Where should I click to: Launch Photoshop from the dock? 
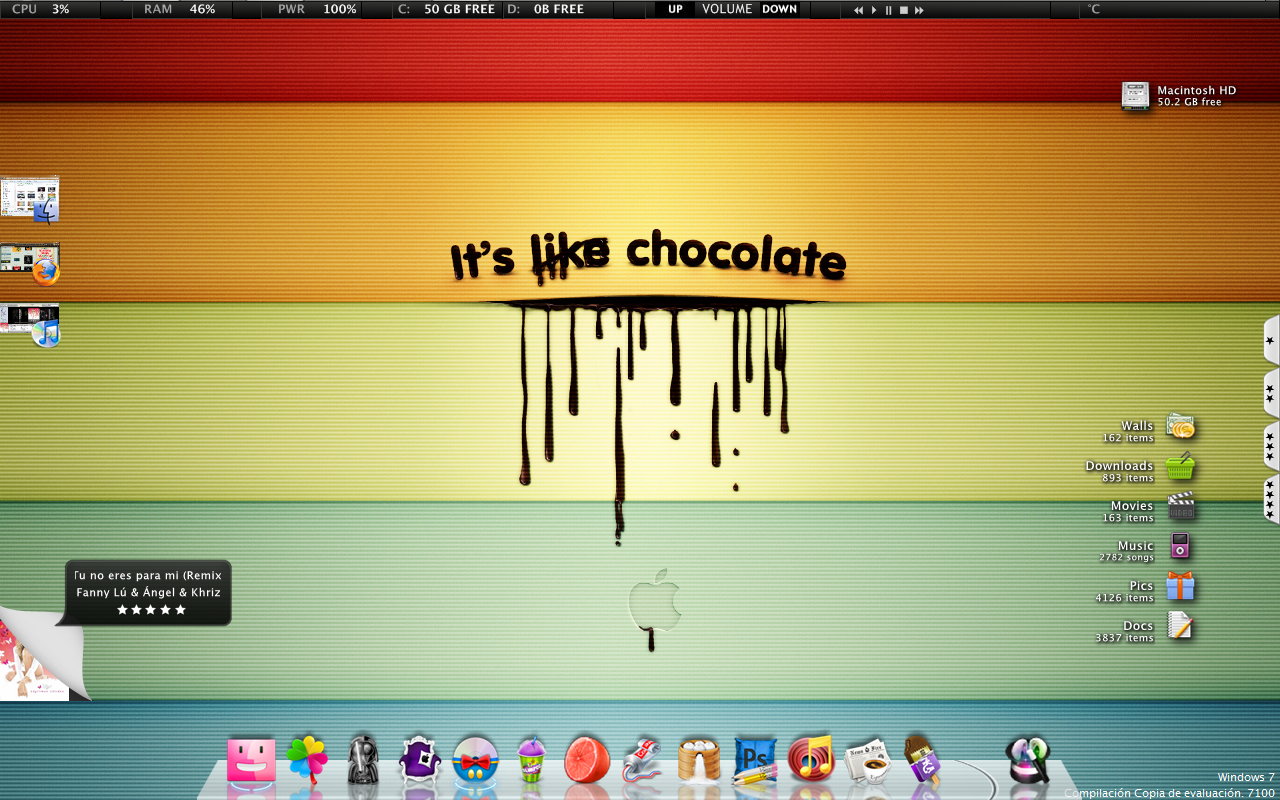755,760
